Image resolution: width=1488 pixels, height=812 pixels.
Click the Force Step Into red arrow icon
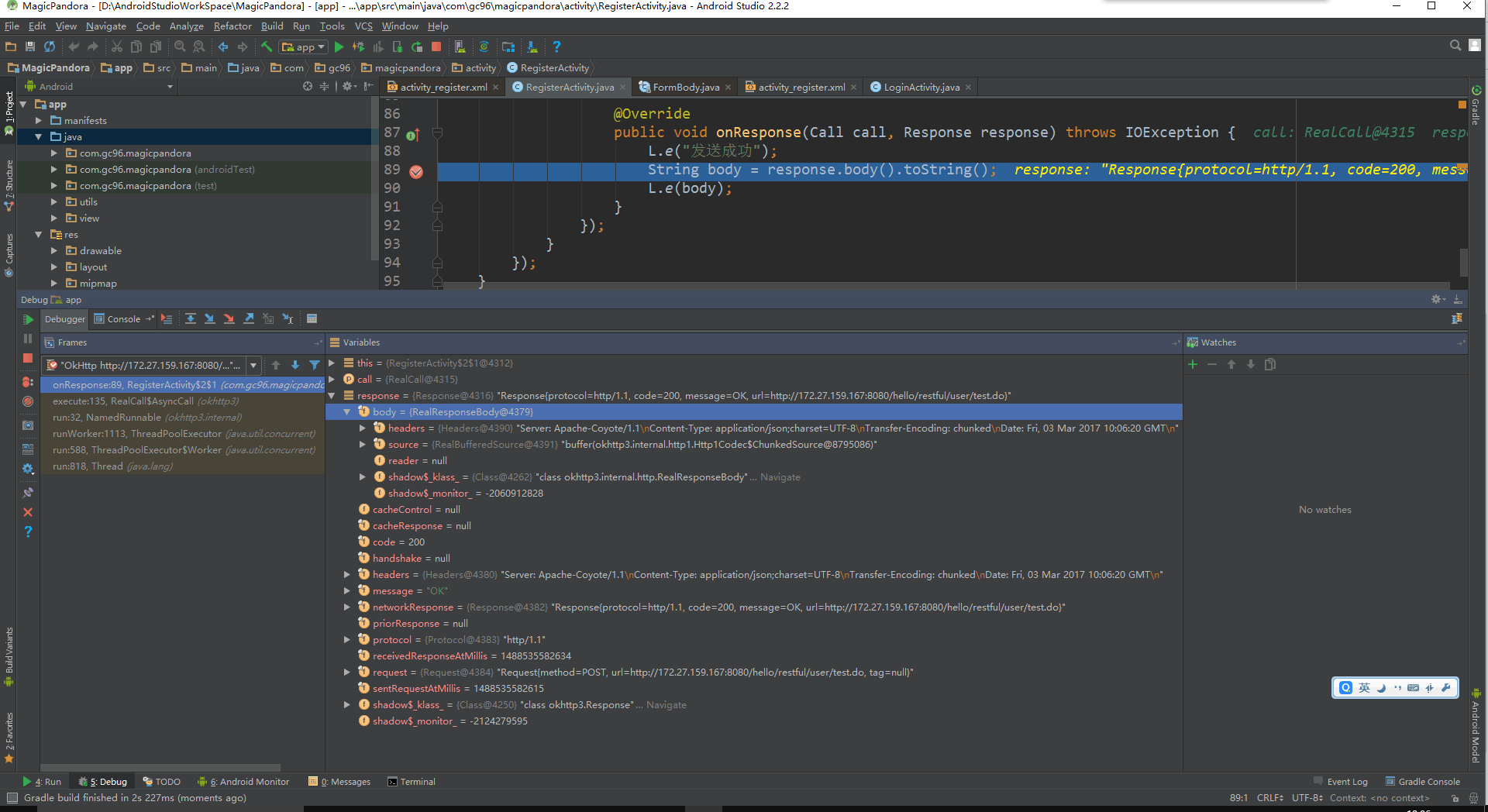coord(229,318)
